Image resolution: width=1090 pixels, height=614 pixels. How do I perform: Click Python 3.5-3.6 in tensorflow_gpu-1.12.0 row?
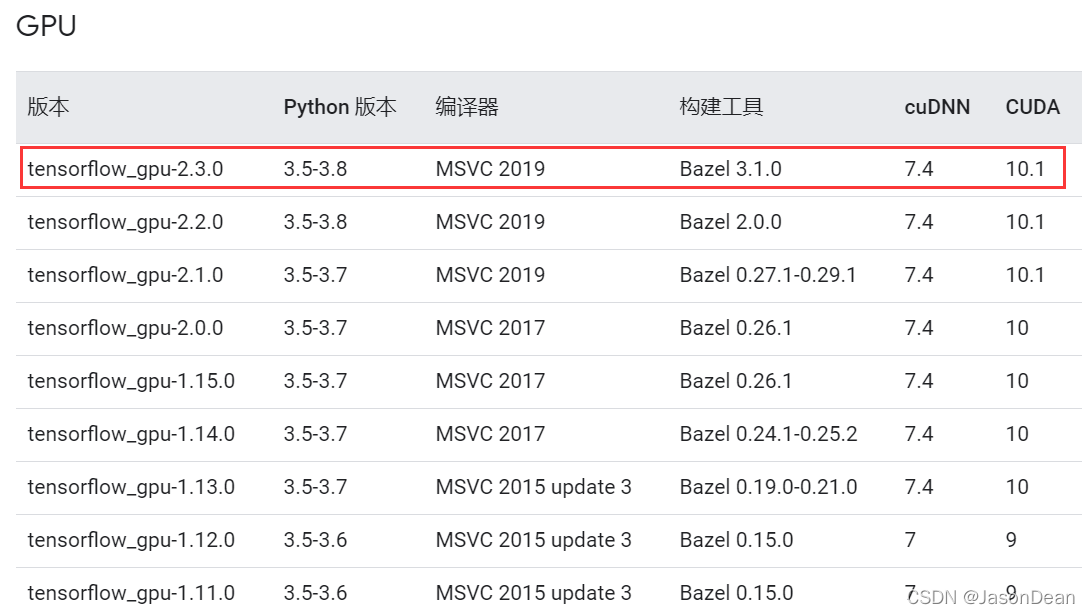tap(316, 540)
